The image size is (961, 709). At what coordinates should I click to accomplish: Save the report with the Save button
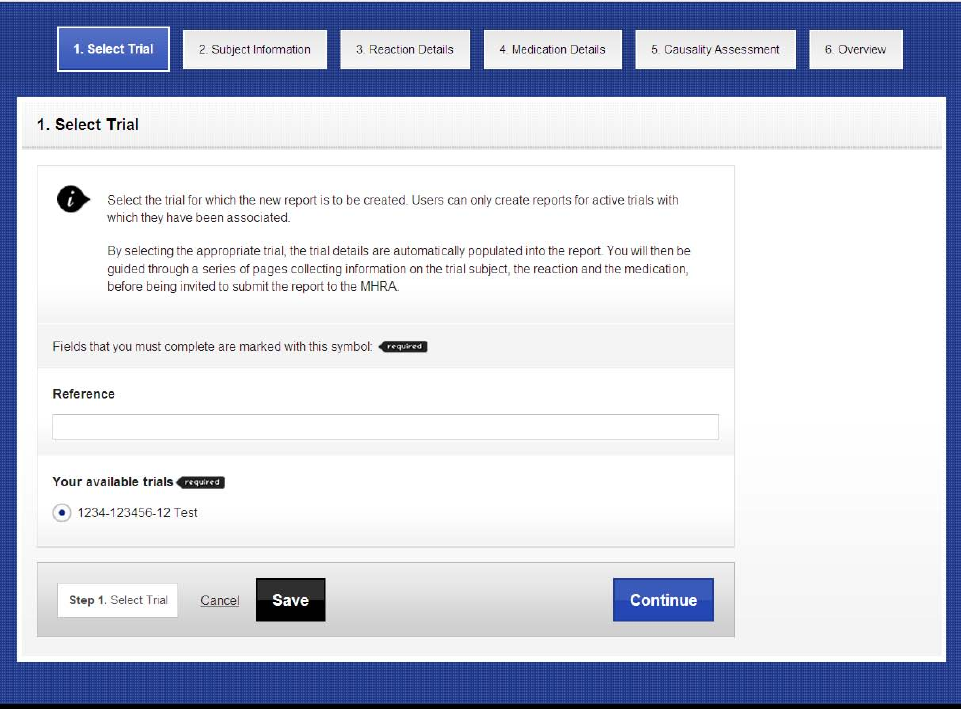[x=291, y=600]
